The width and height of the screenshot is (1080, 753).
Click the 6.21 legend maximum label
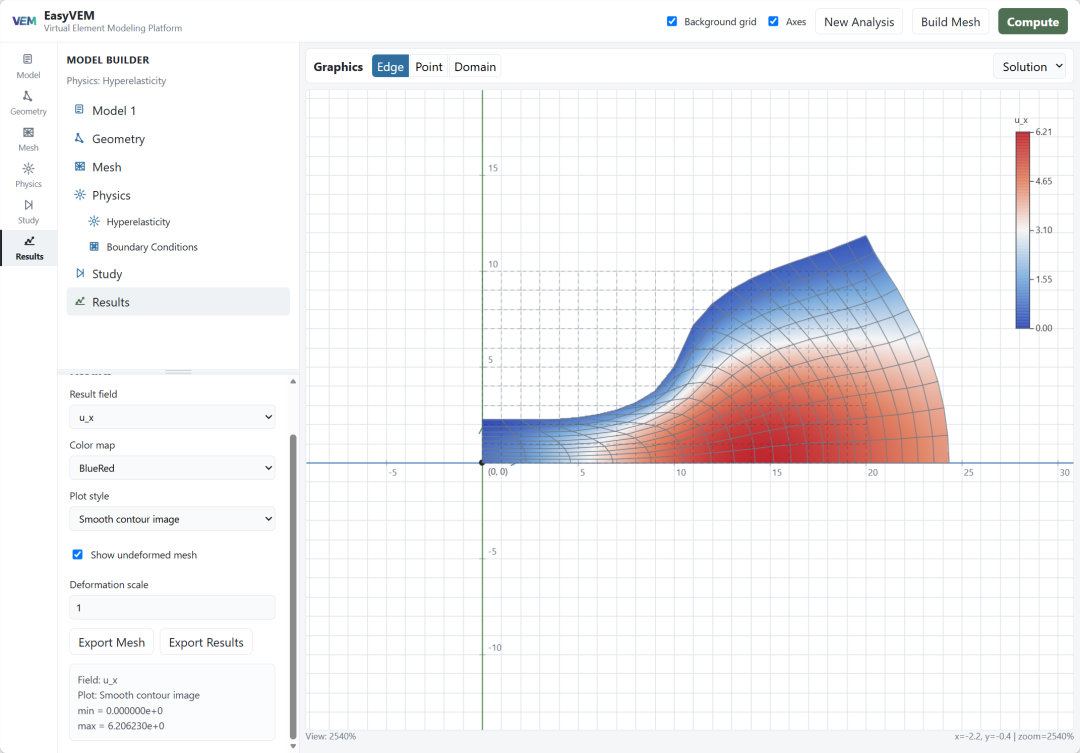point(1043,132)
